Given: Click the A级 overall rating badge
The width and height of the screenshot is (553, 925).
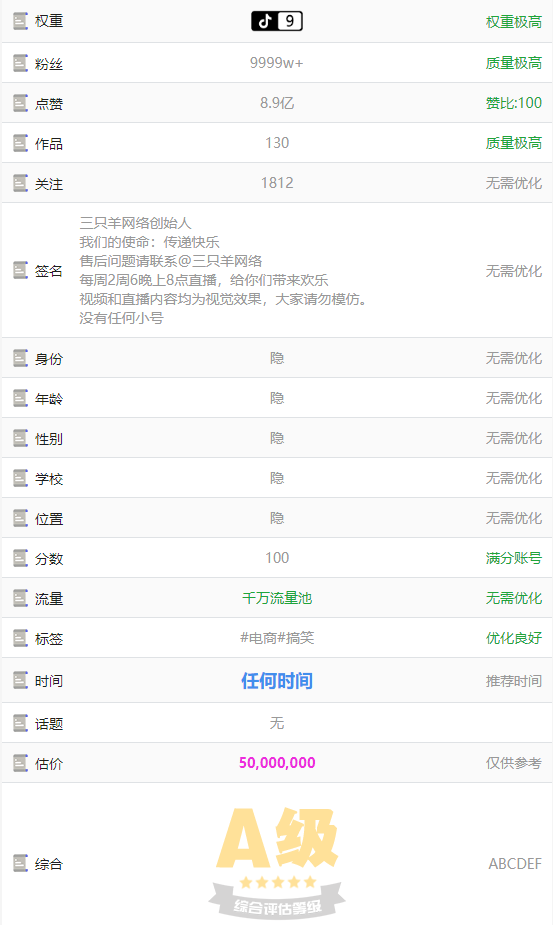Looking at the screenshot, I should [x=277, y=862].
